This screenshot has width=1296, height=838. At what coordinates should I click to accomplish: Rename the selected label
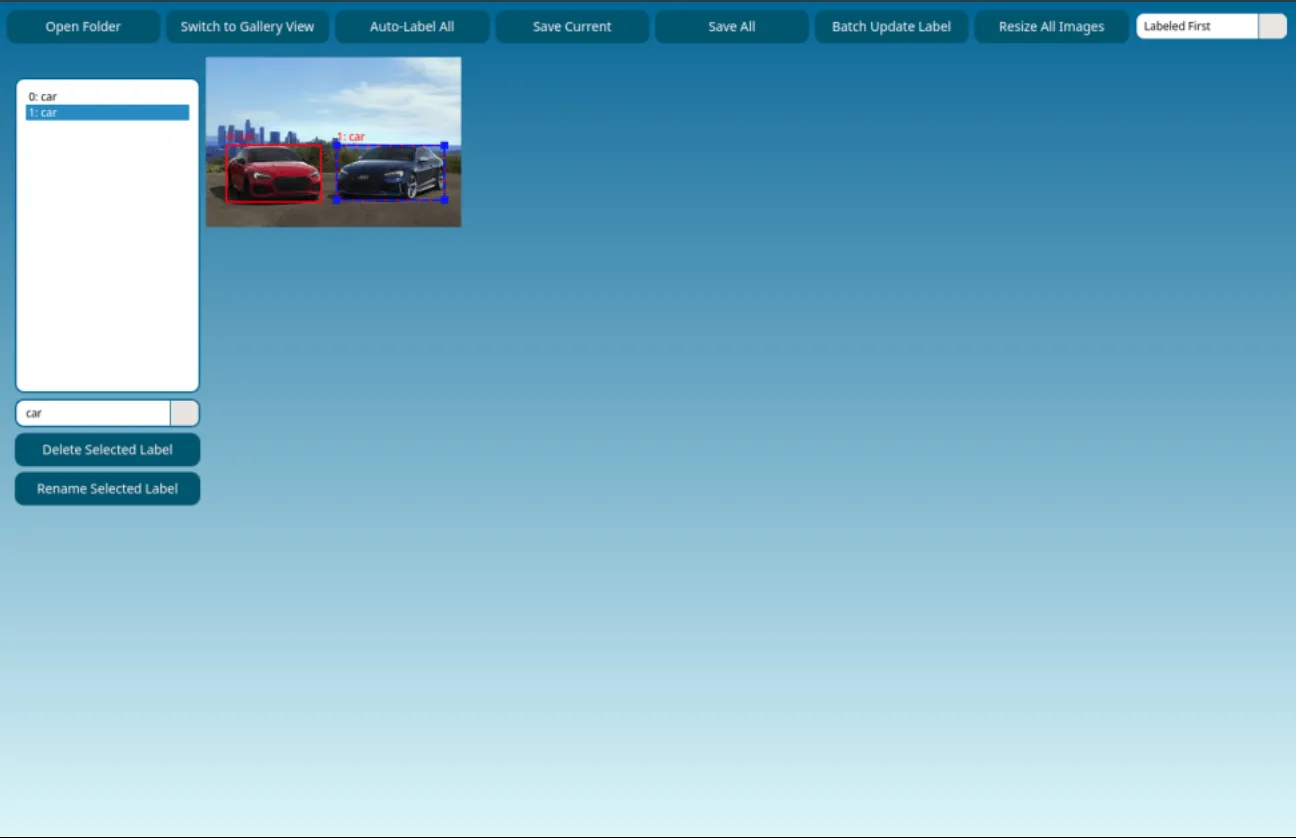[x=107, y=489]
